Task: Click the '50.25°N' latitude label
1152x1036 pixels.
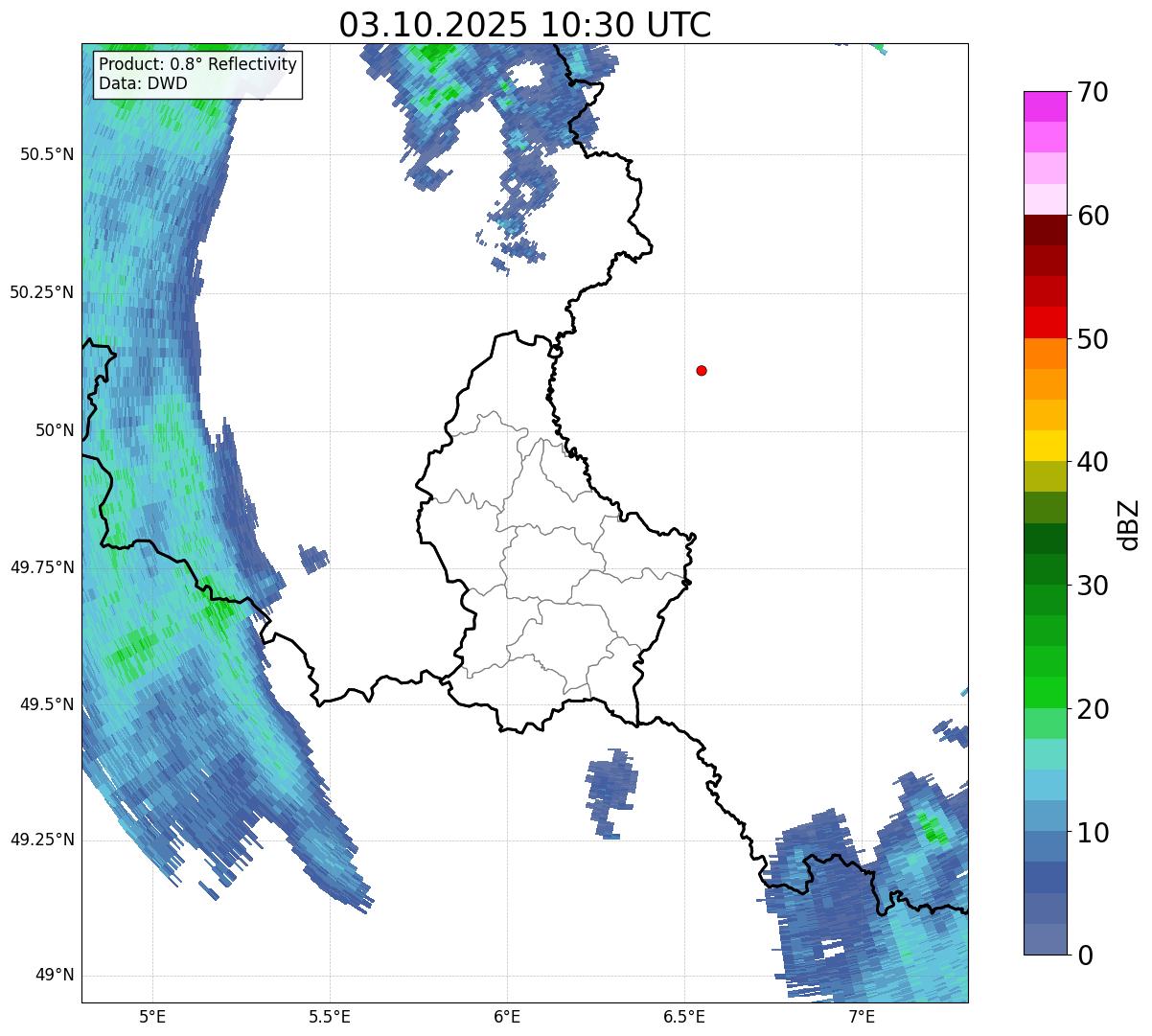Action: click(x=42, y=292)
